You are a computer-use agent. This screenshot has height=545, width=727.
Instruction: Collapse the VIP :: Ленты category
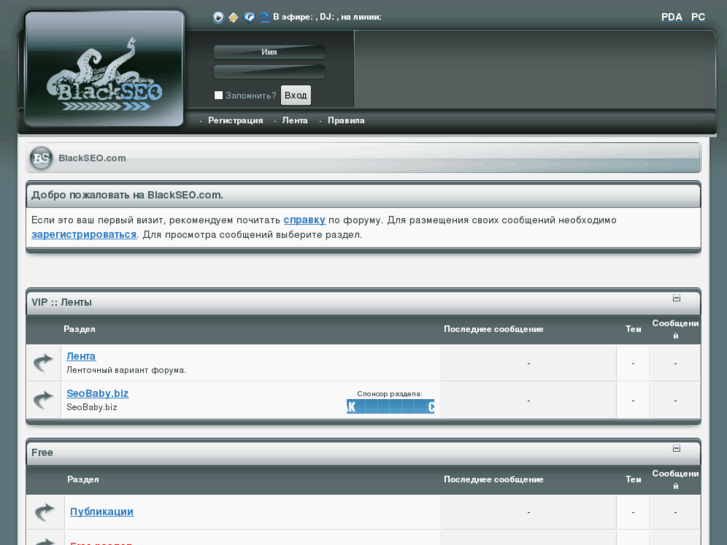tap(676, 298)
